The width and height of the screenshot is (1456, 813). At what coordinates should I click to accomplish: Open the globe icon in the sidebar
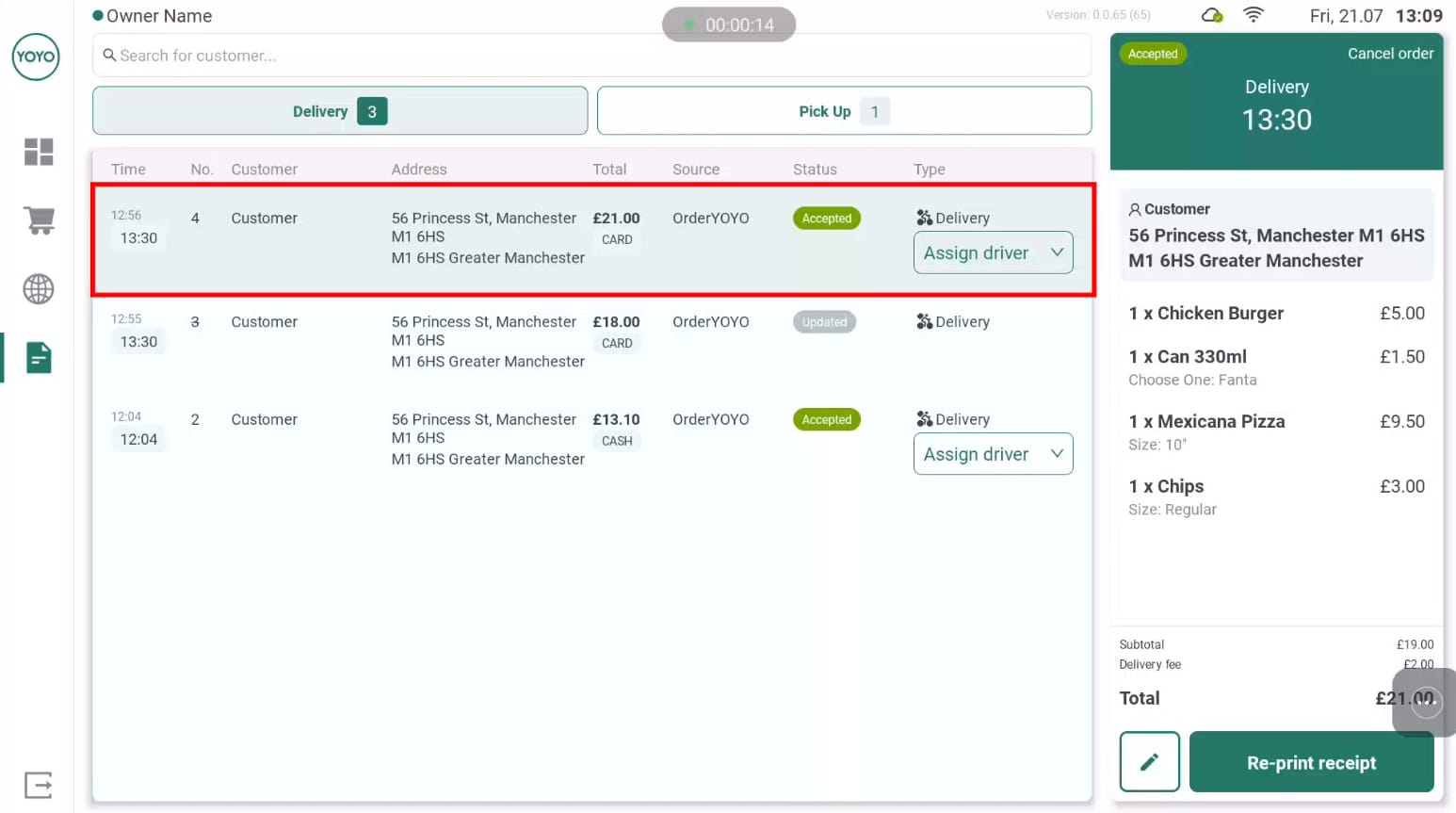pyautogui.click(x=38, y=288)
